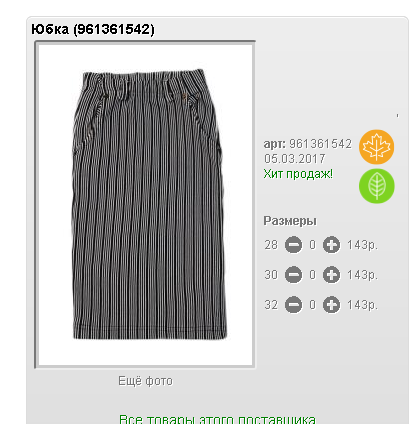Click the striped skirt product photo
The height and width of the screenshot is (424, 418).
point(145,205)
